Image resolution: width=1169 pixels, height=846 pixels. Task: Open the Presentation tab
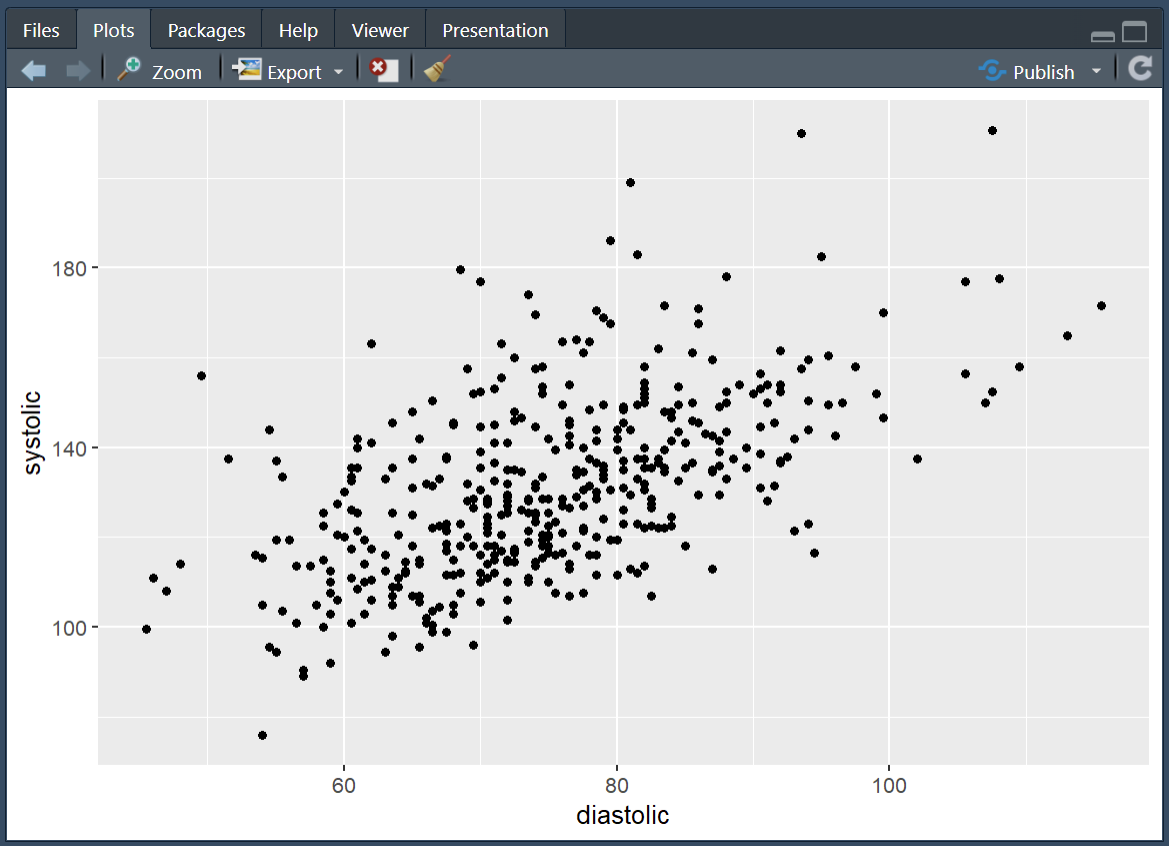point(495,30)
